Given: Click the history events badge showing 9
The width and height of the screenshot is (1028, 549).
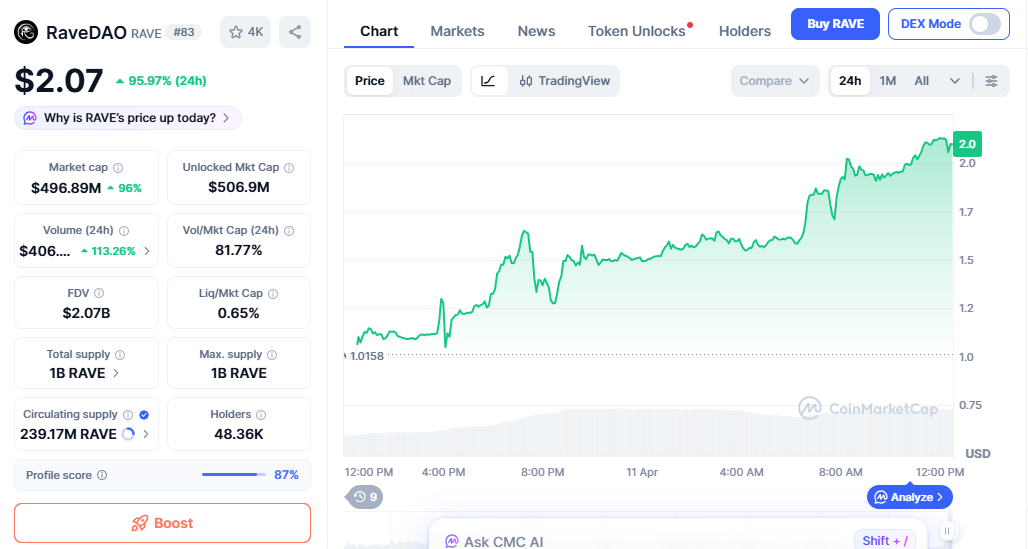Looking at the screenshot, I should click(365, 497).
